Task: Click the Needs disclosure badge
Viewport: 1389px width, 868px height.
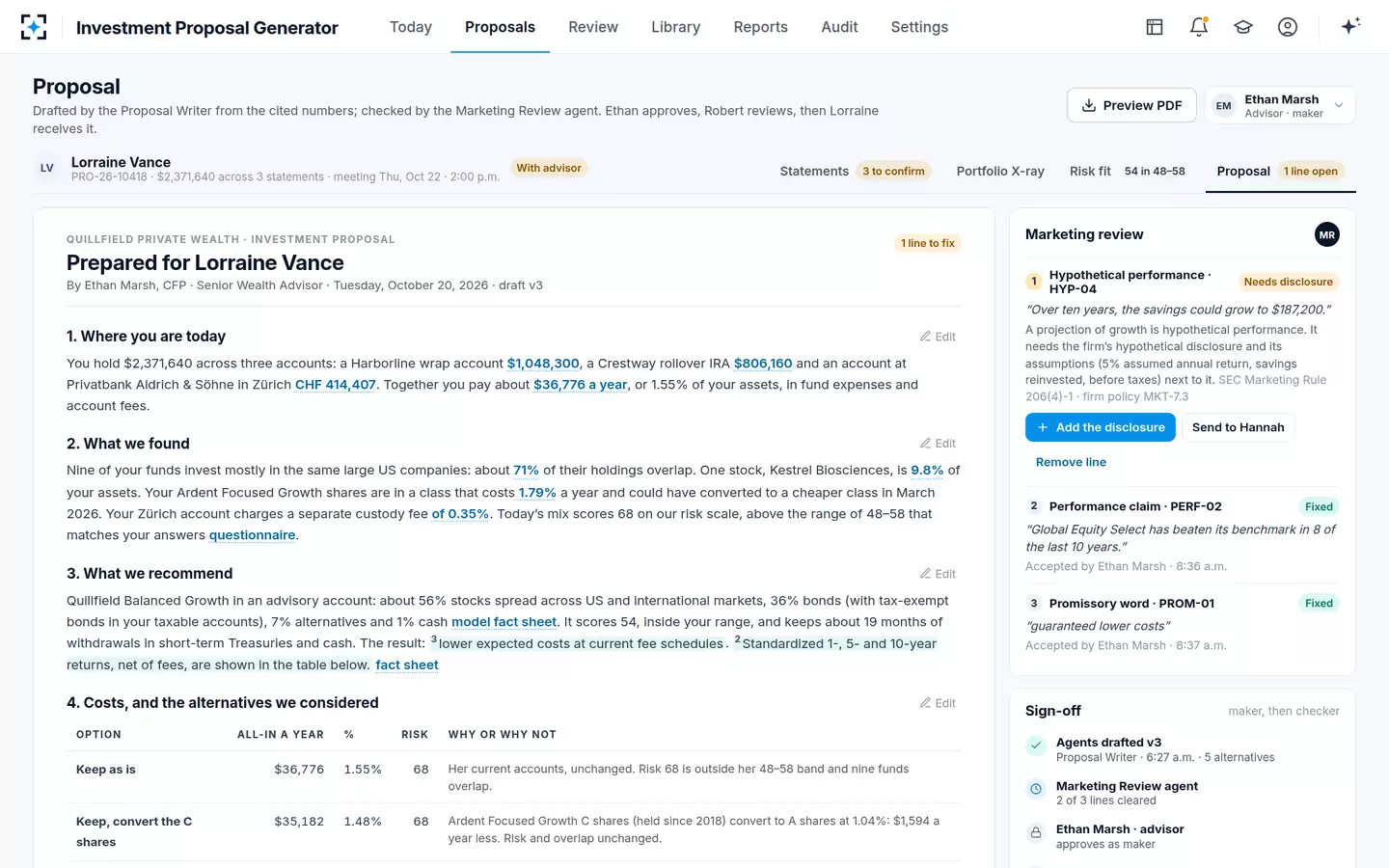Action: (x=1288, y=282)
